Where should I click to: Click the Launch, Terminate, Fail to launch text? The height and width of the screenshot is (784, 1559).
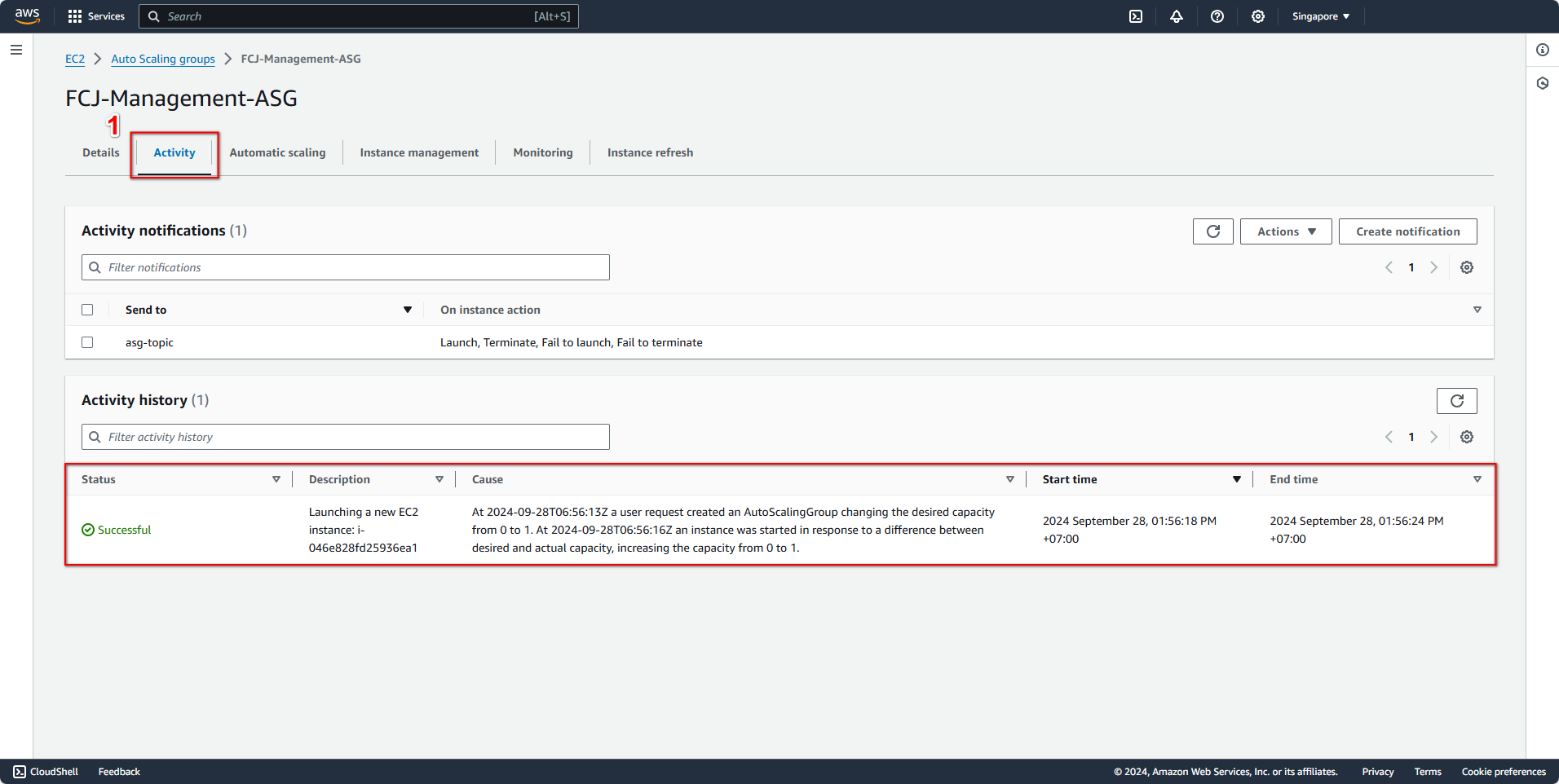(571, 342)
